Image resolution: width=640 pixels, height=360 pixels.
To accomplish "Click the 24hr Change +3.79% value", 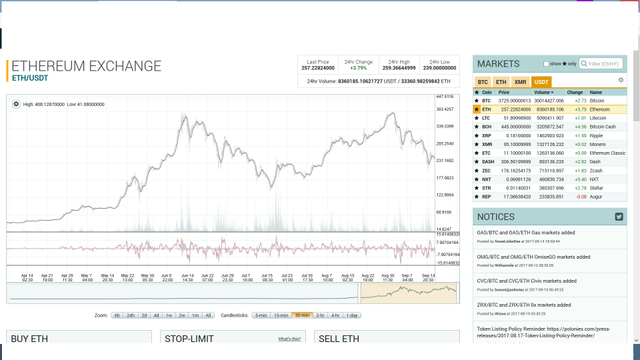I will [358, 68].
